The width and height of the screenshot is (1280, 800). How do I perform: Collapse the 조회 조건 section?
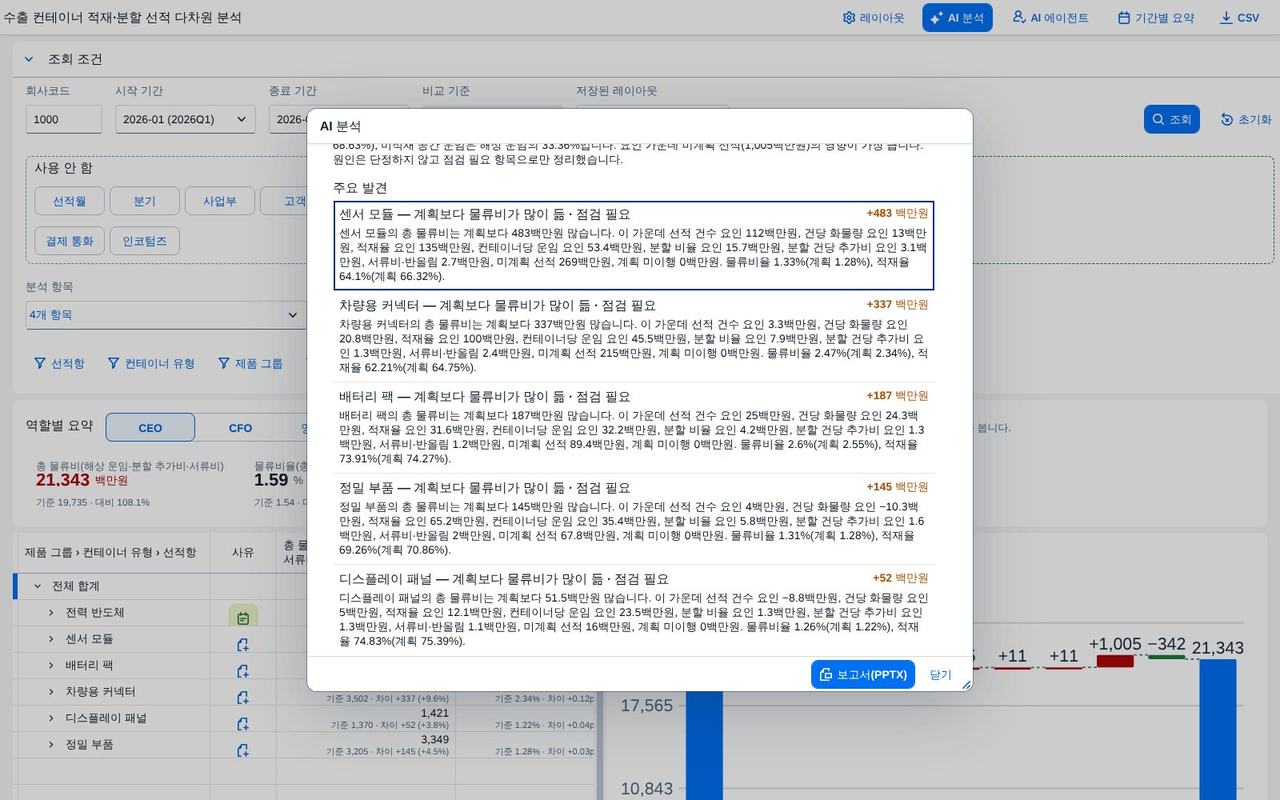tap(29, 59)
